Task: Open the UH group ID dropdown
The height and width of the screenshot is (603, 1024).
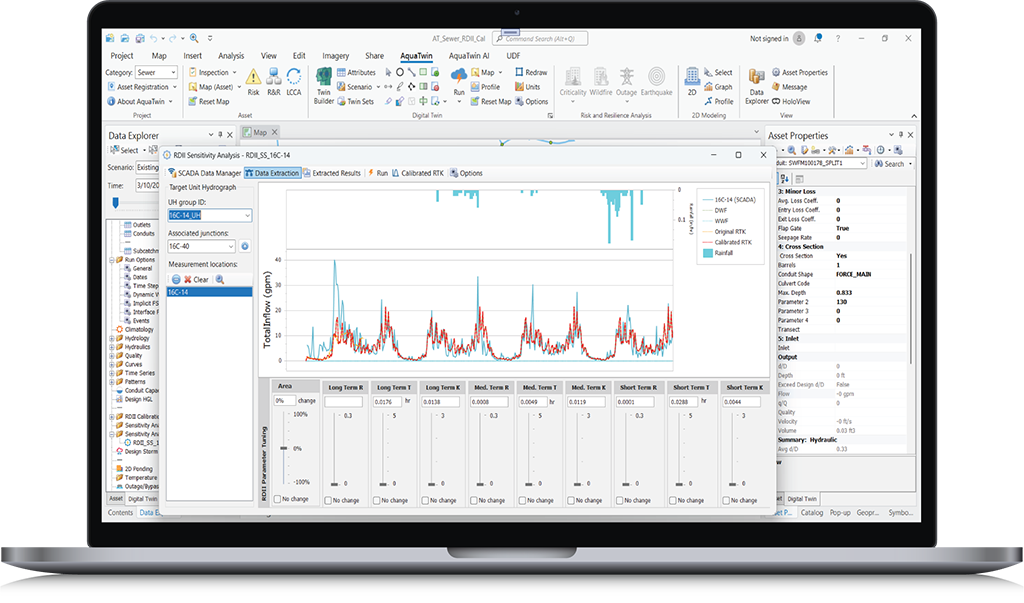Action: (x=246, y=215)
